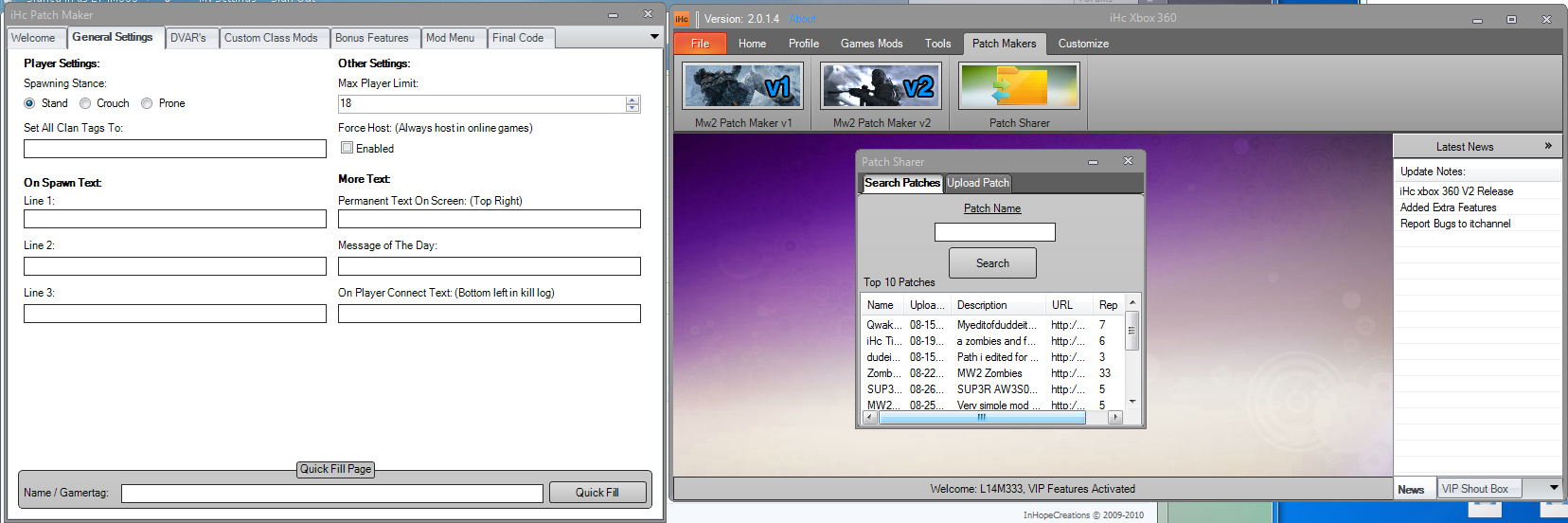Switch to the Welcome tab

click(x=34, y=38)
